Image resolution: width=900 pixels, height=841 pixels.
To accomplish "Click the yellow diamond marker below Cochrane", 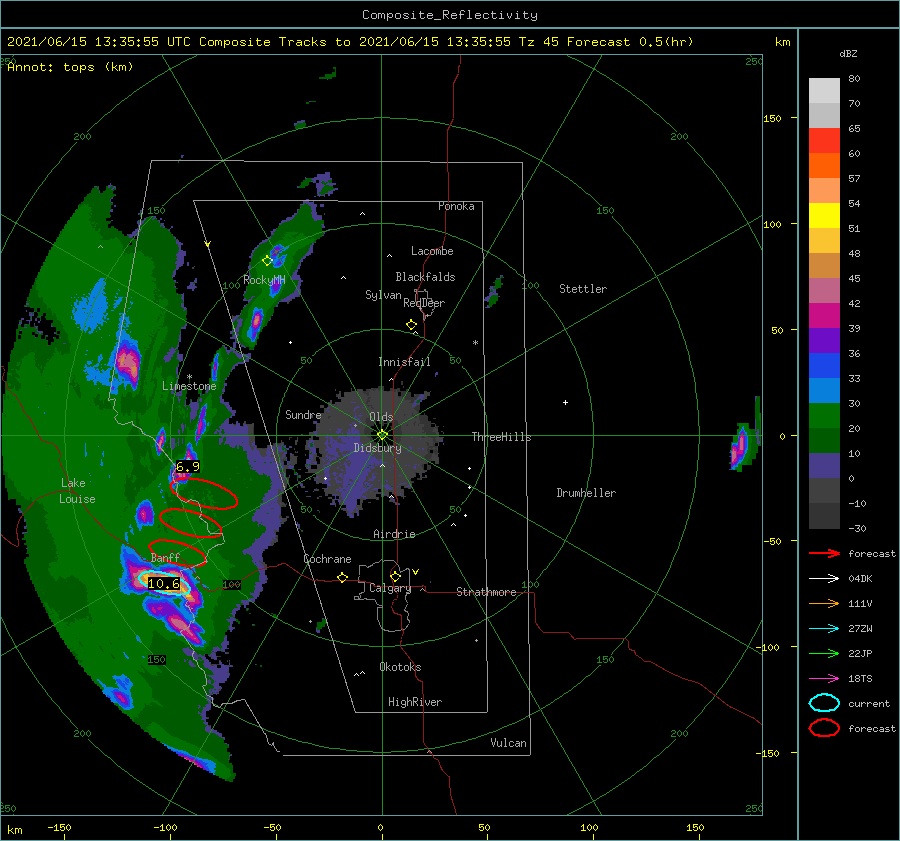I will click(x=342, y=577).
